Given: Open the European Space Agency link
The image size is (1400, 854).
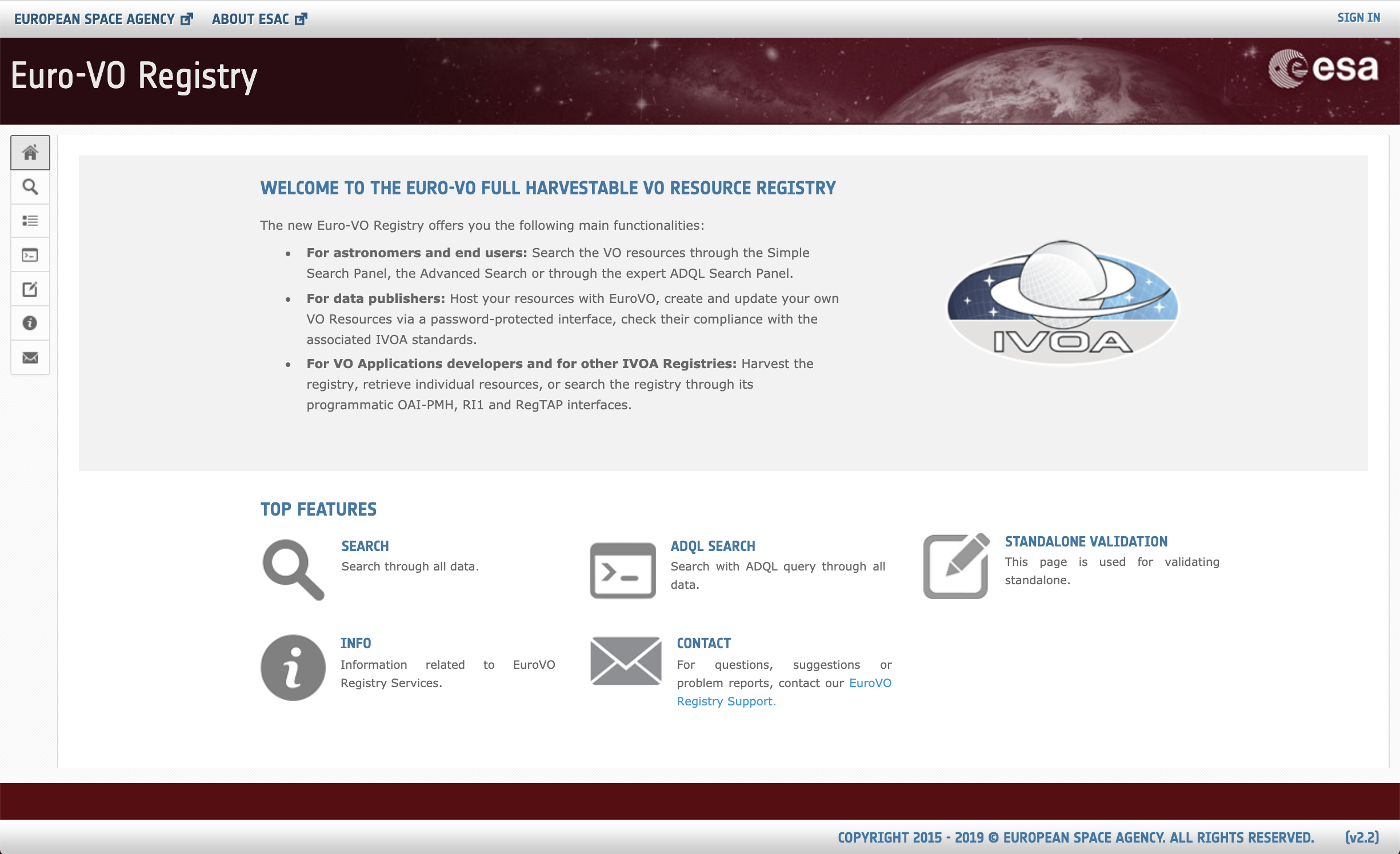Looking at the screenshot, I should (x=103, y=19).
